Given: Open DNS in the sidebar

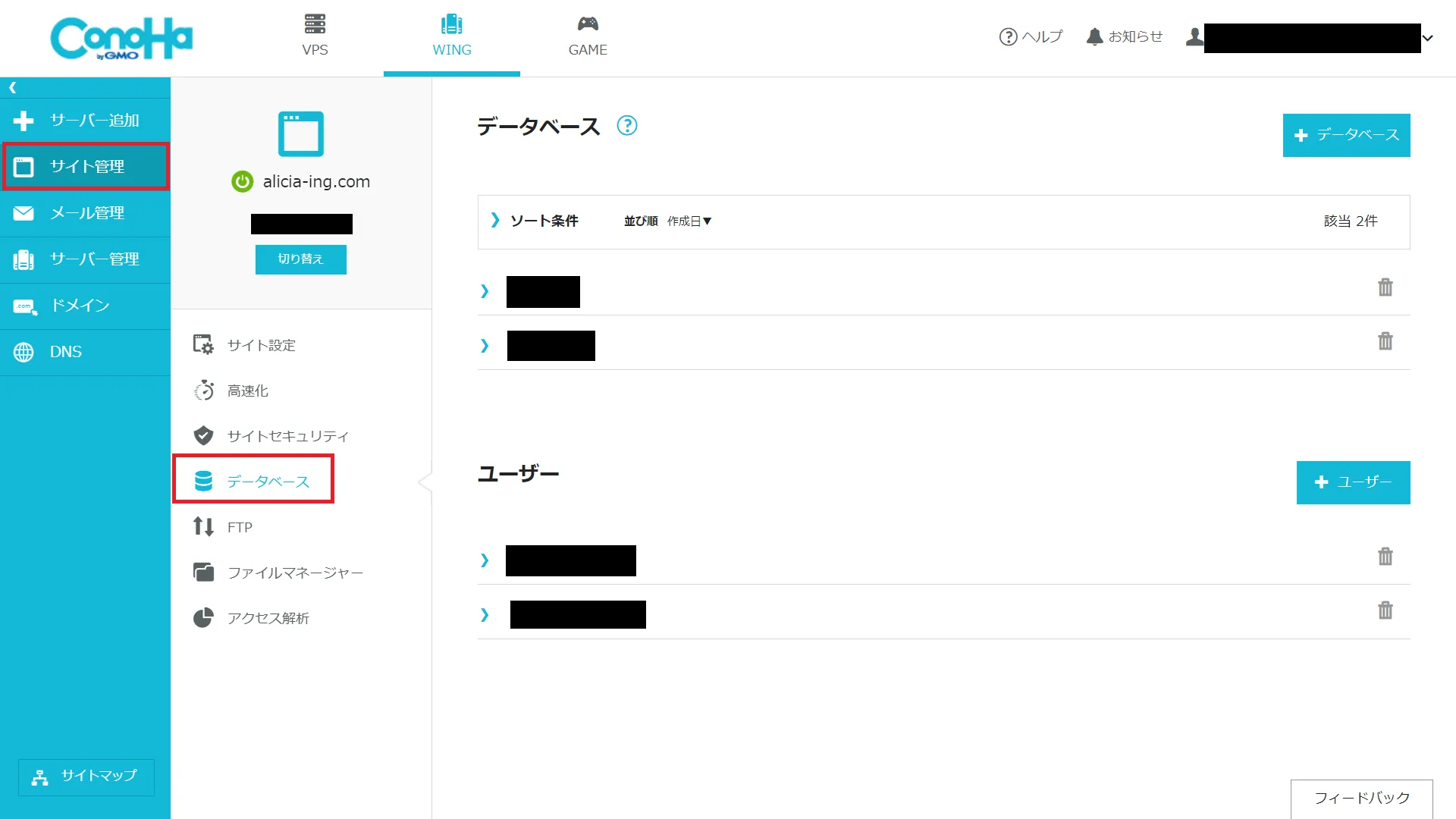Looking at the screenshot, I should pos(85,352).
